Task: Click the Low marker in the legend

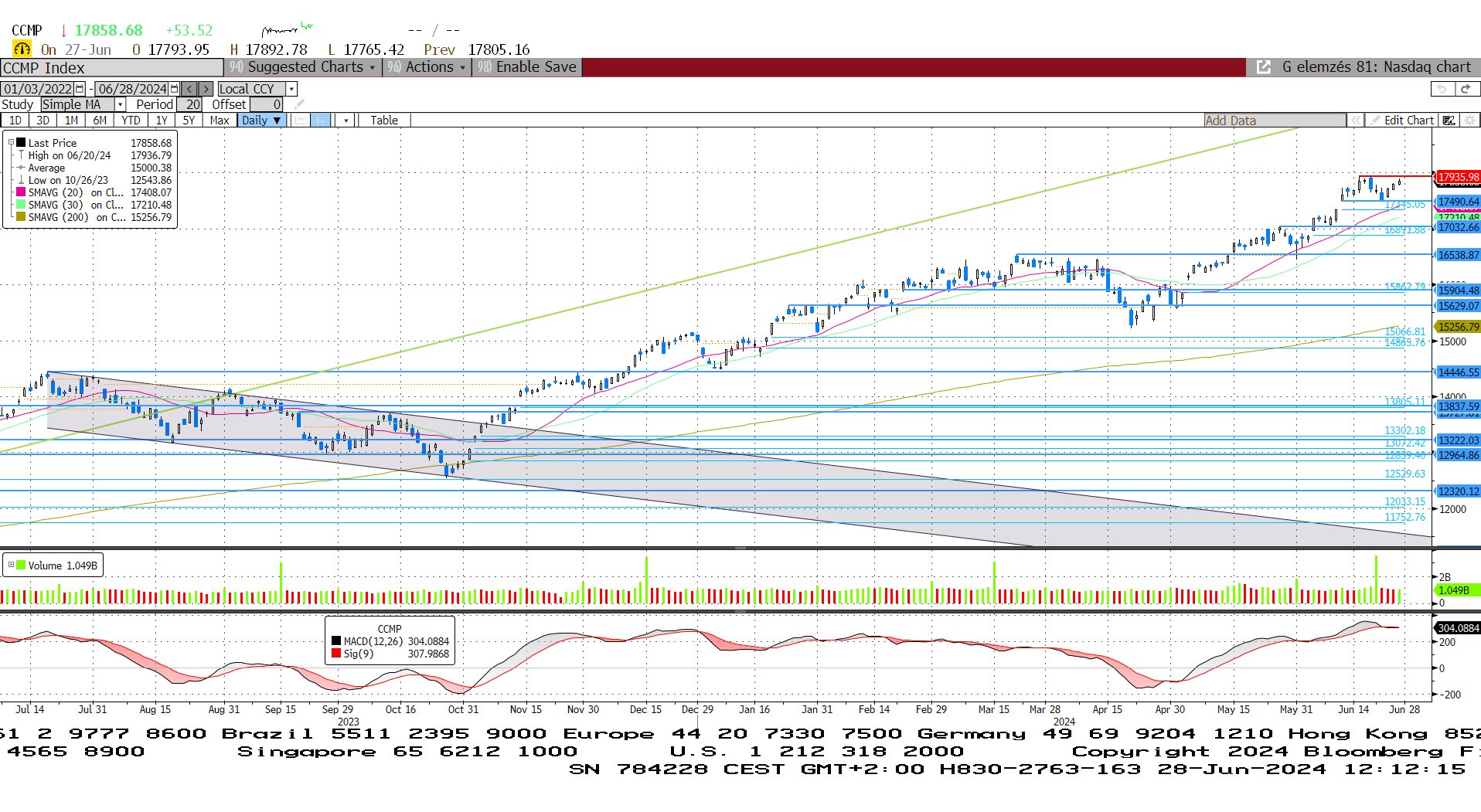Action: click(22, 180)
